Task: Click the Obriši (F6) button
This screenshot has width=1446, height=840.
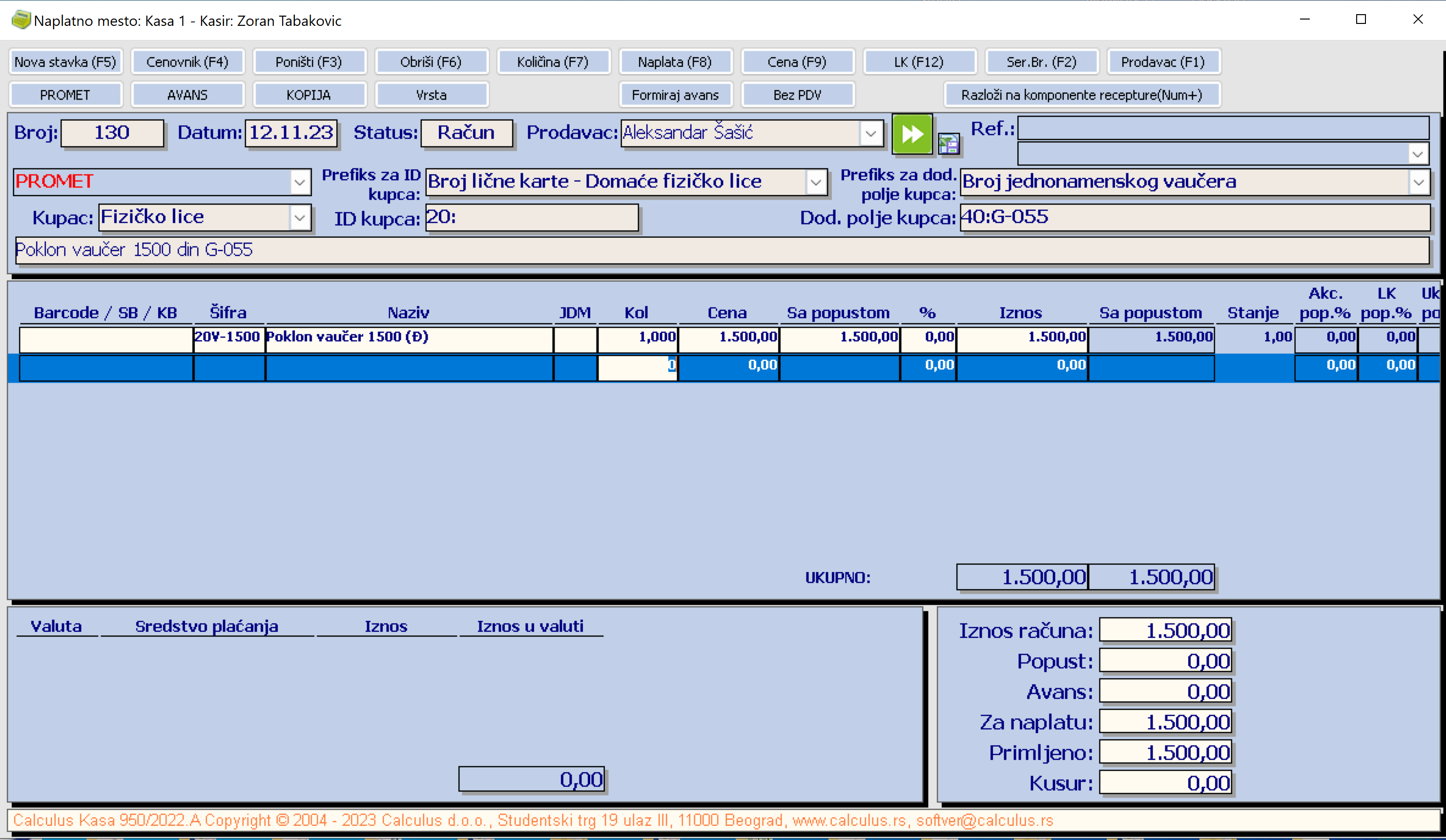Action: click(x=431, y=62)
